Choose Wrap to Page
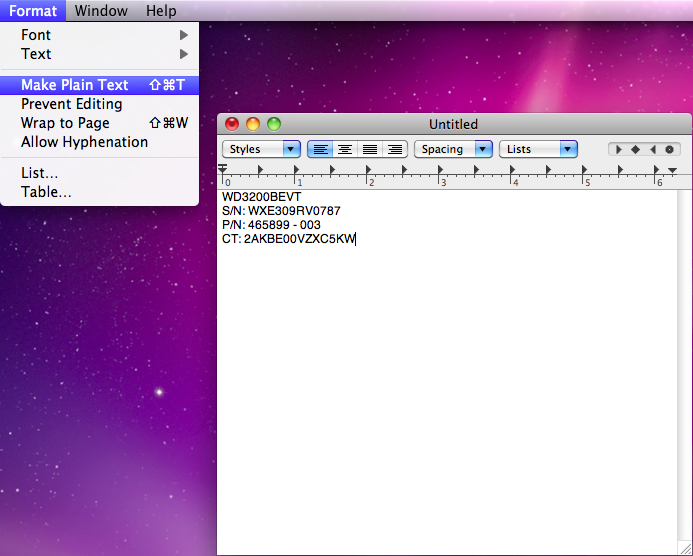 pyautogui.click(x=99, y=123)
